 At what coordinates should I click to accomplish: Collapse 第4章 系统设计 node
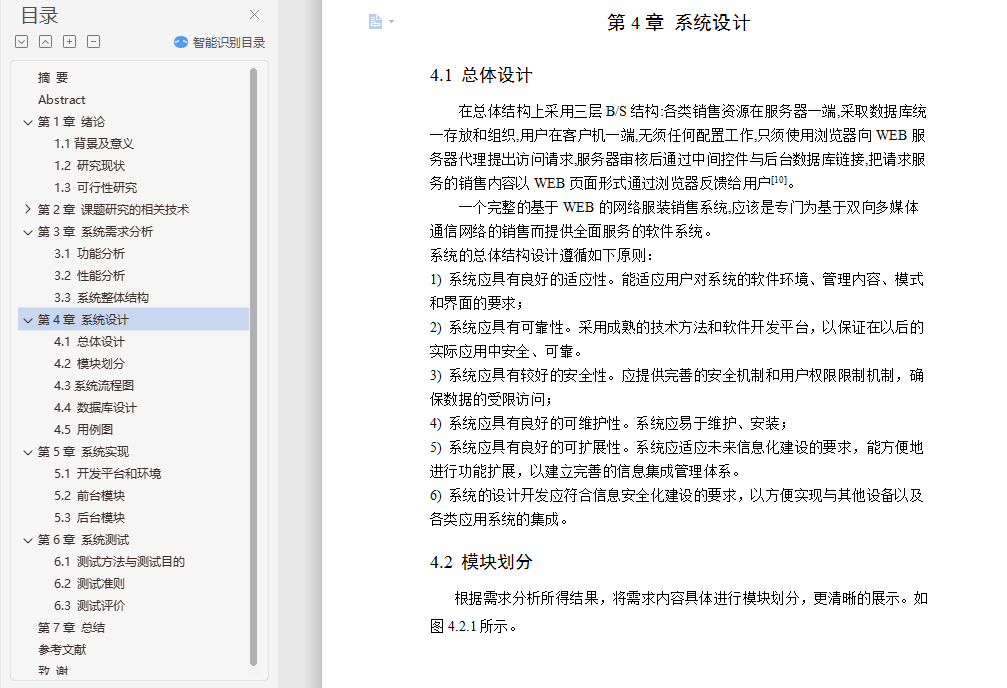click(x=28, y=320)
